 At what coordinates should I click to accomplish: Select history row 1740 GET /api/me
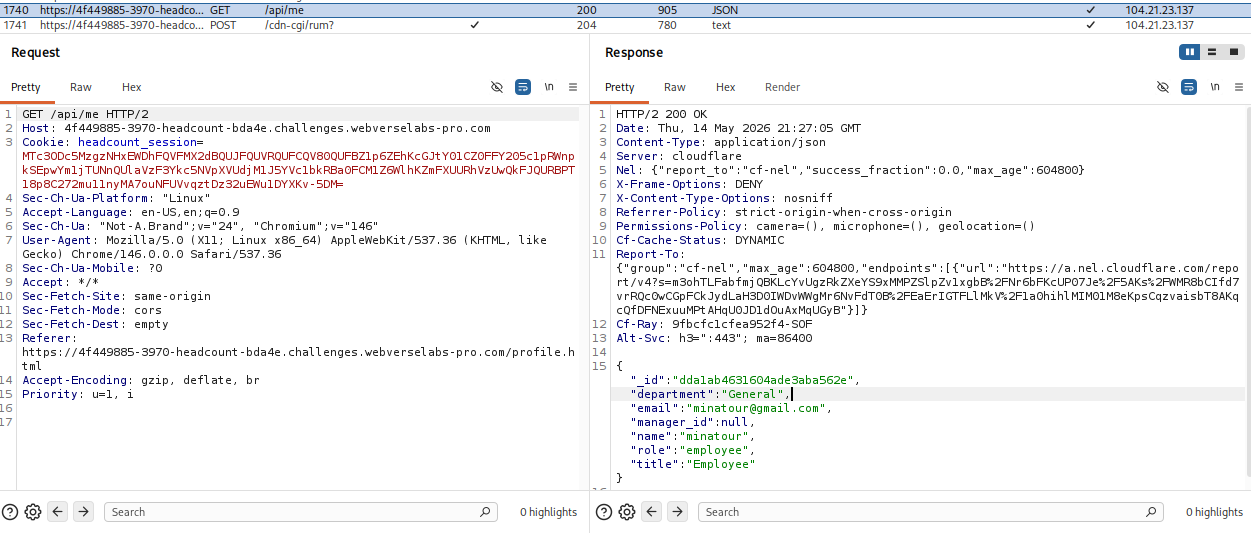(x=625, y=9)
